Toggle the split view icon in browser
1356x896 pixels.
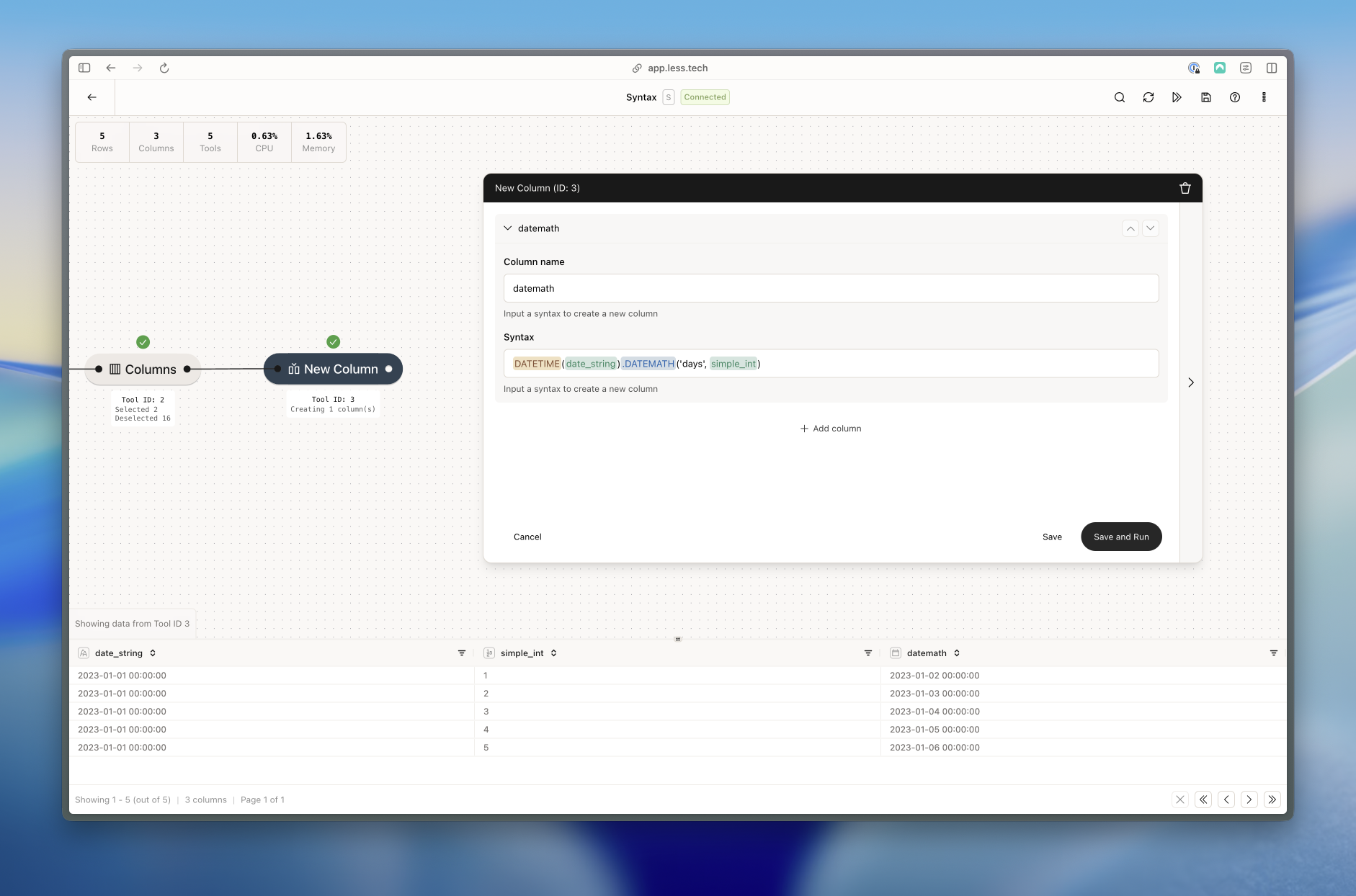(1272, 68)
